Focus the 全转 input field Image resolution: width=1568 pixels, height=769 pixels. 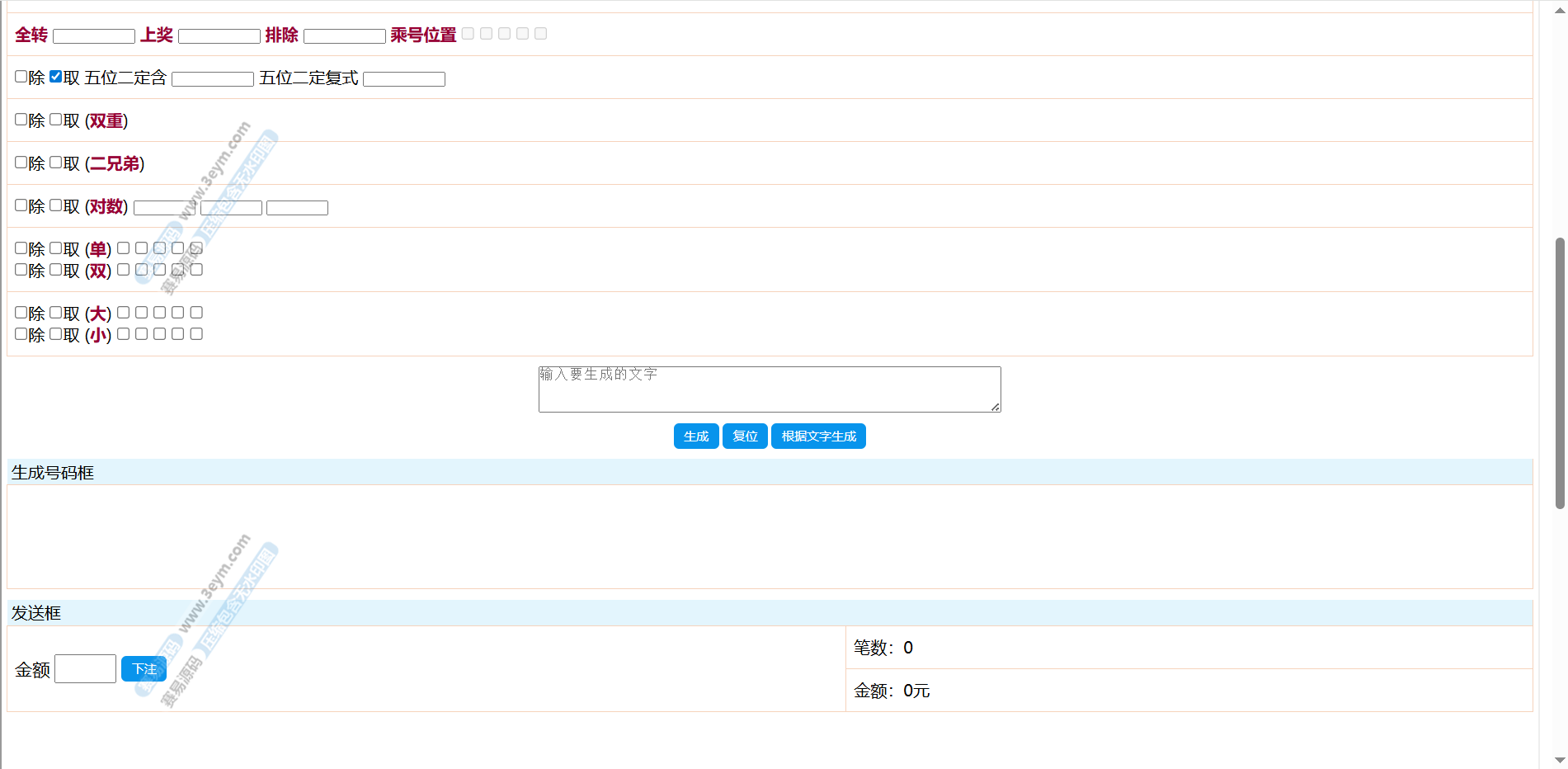point(94,36)
